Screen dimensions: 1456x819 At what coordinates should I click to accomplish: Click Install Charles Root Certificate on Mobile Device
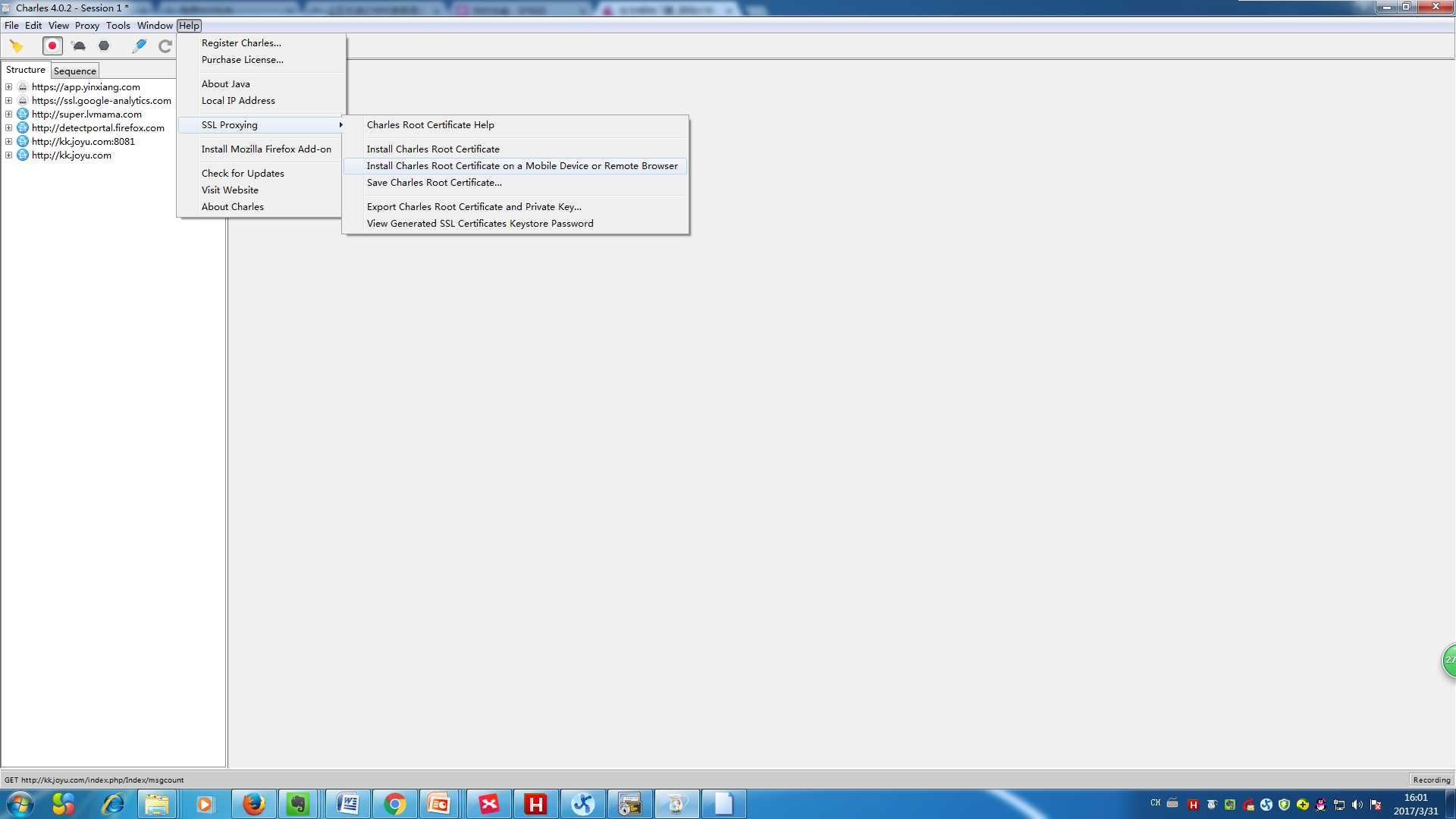[522, 165]
